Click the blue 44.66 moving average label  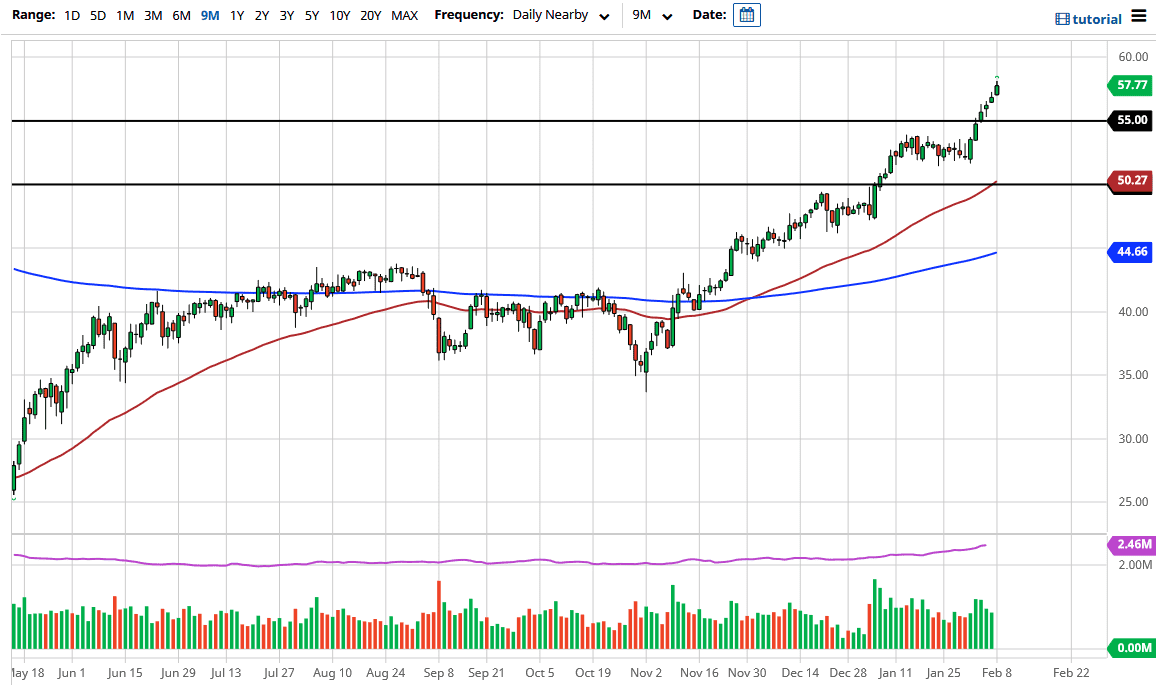tap(1131, 253)
